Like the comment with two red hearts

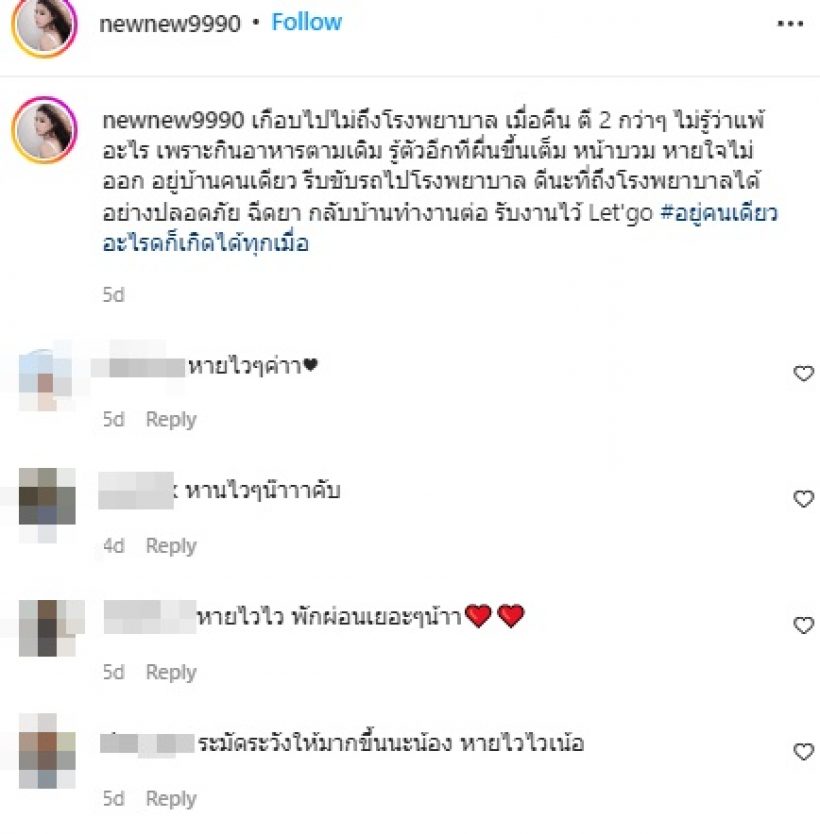pos(803,625)
